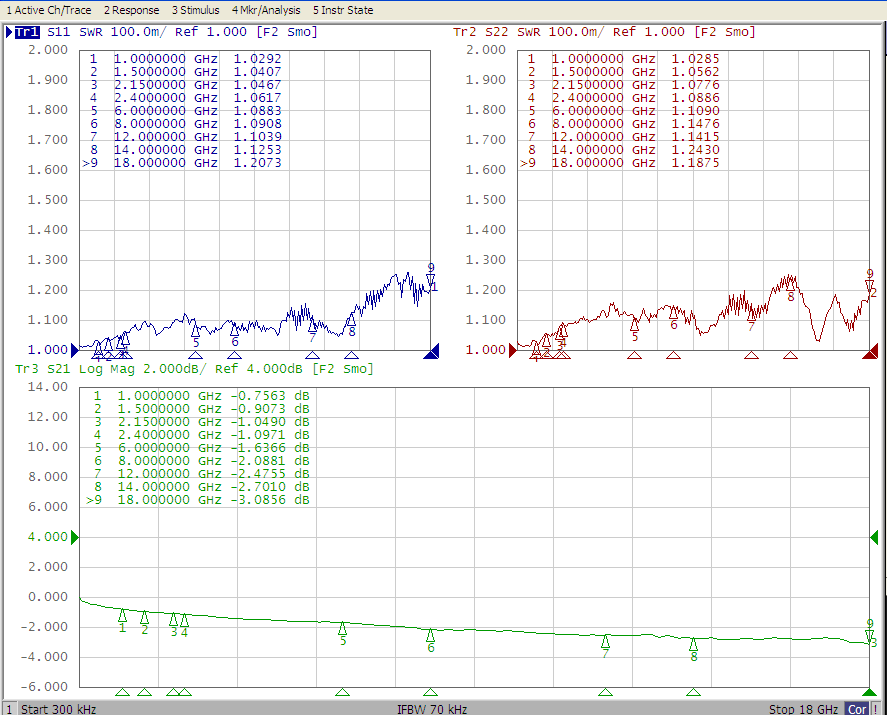Open the 2 Response menu
Image resolution: width=887 pixels, height=715 pixels.
click(x=131, y=10)
